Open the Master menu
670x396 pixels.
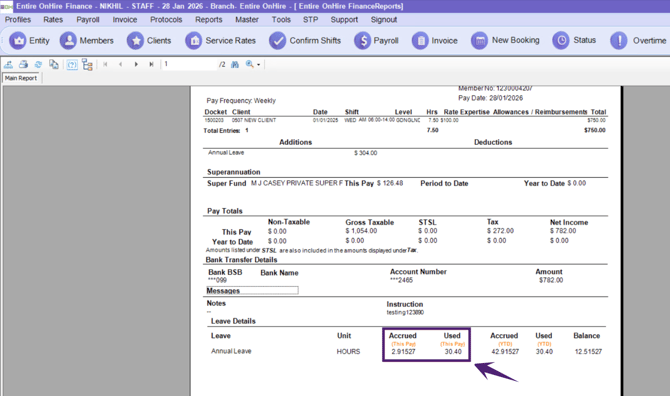pyautogui.click(x=247, y=20)
